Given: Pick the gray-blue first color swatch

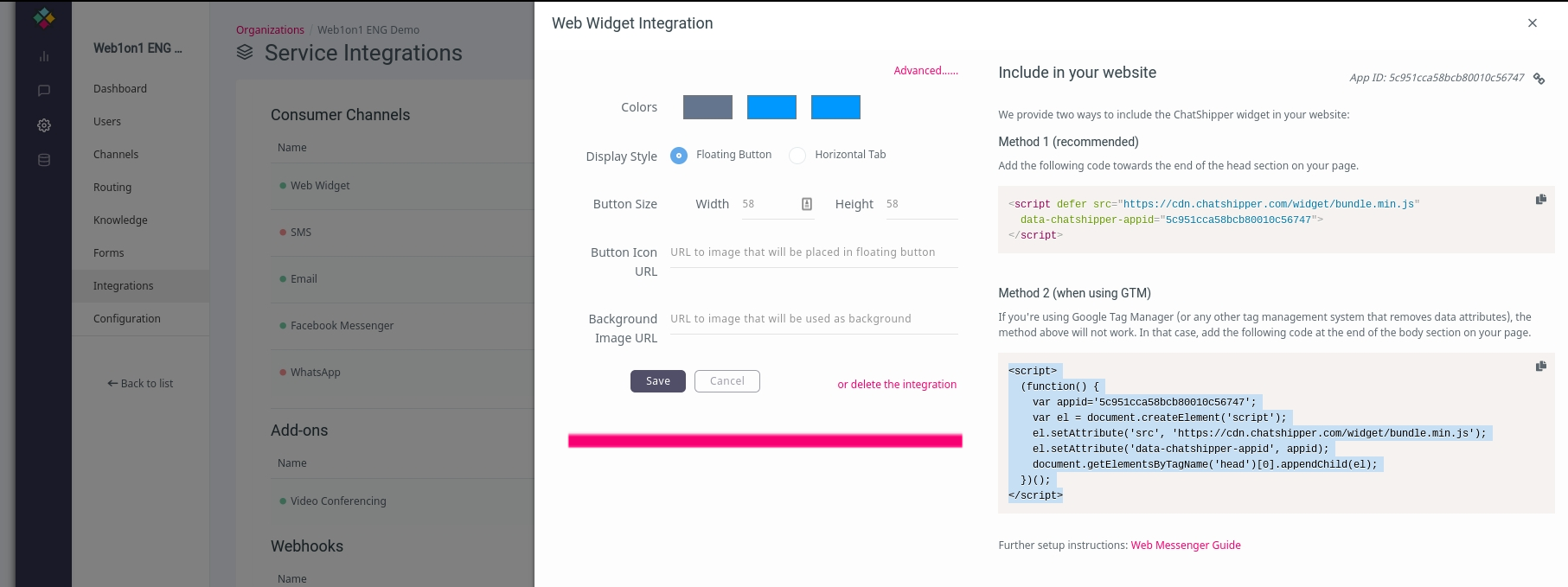Looking at the screenshot, I should click(707, 107).
